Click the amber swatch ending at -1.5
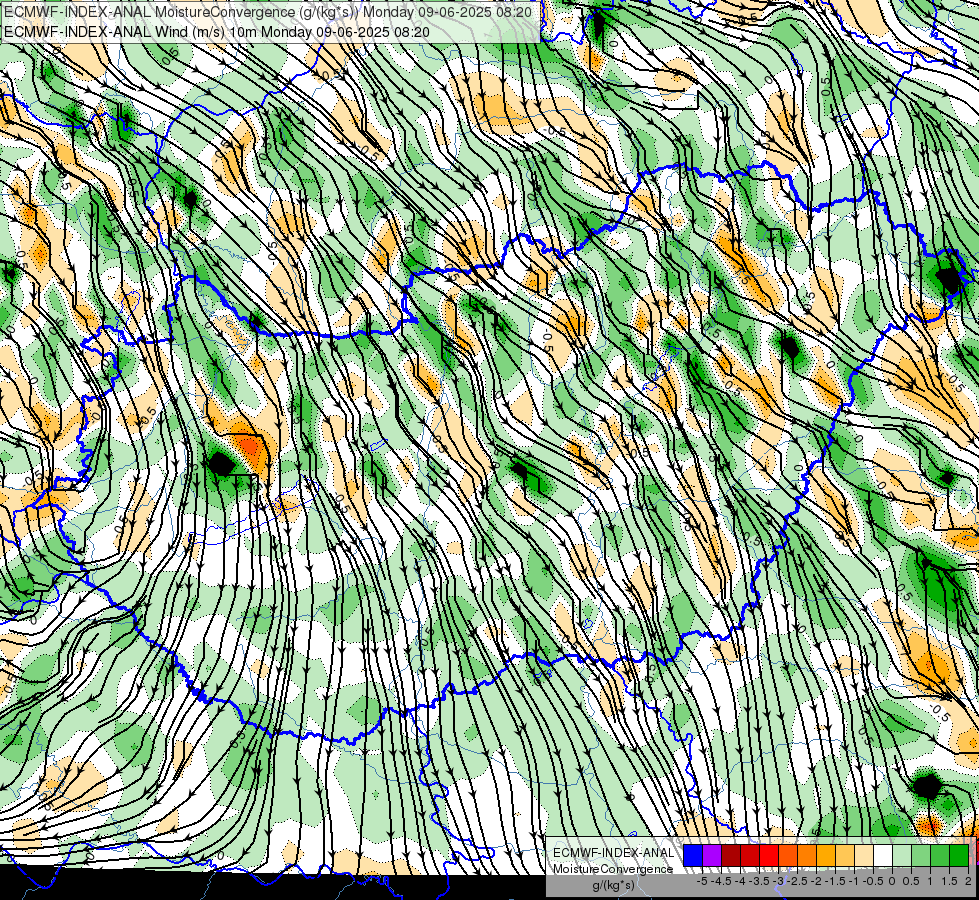Viewport: 979px width, 900px height. click(826, 856)
